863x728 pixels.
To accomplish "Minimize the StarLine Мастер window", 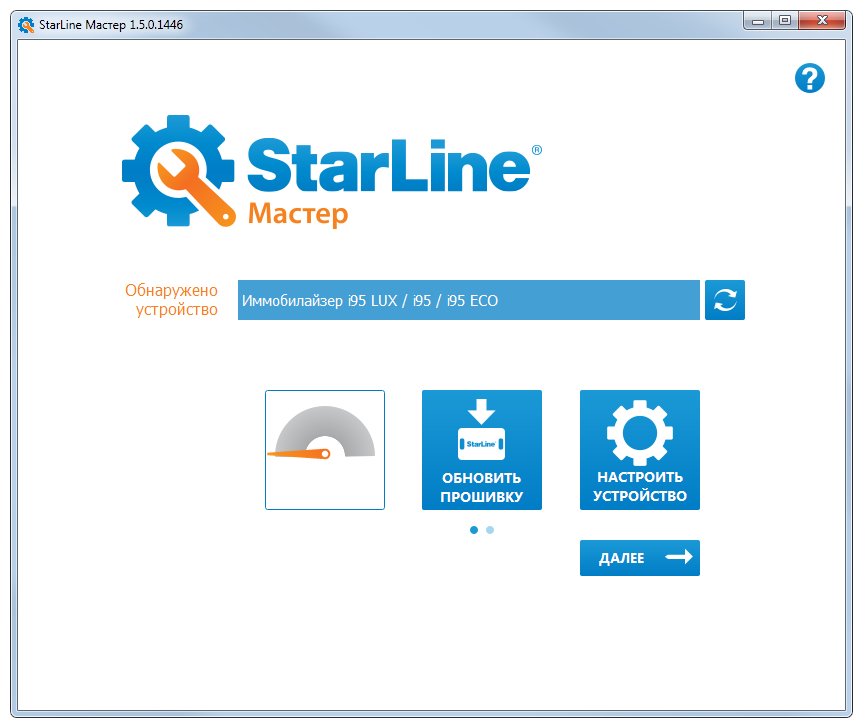I will pos(757,21).
